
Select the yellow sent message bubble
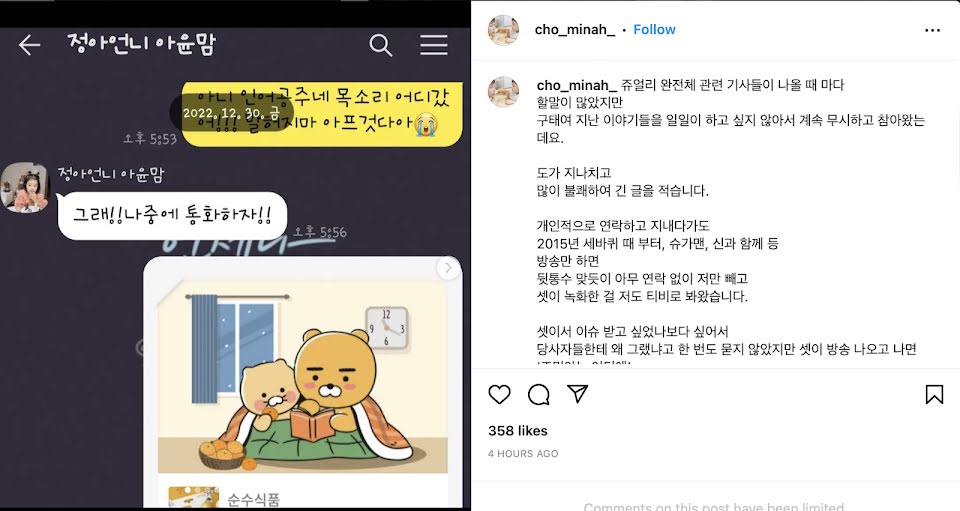[x=322, y=114]
